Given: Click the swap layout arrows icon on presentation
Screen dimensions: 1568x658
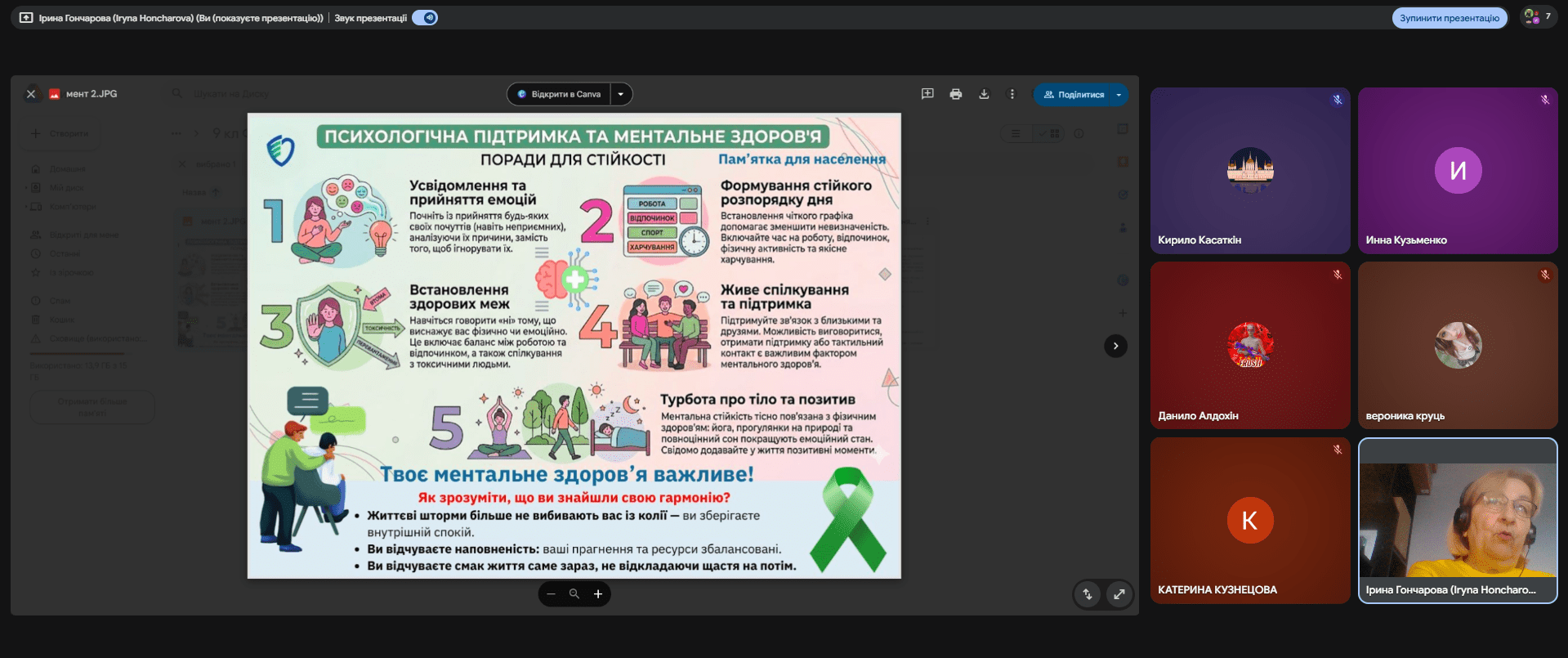Looking at the screenshot, I should 1088,594.
